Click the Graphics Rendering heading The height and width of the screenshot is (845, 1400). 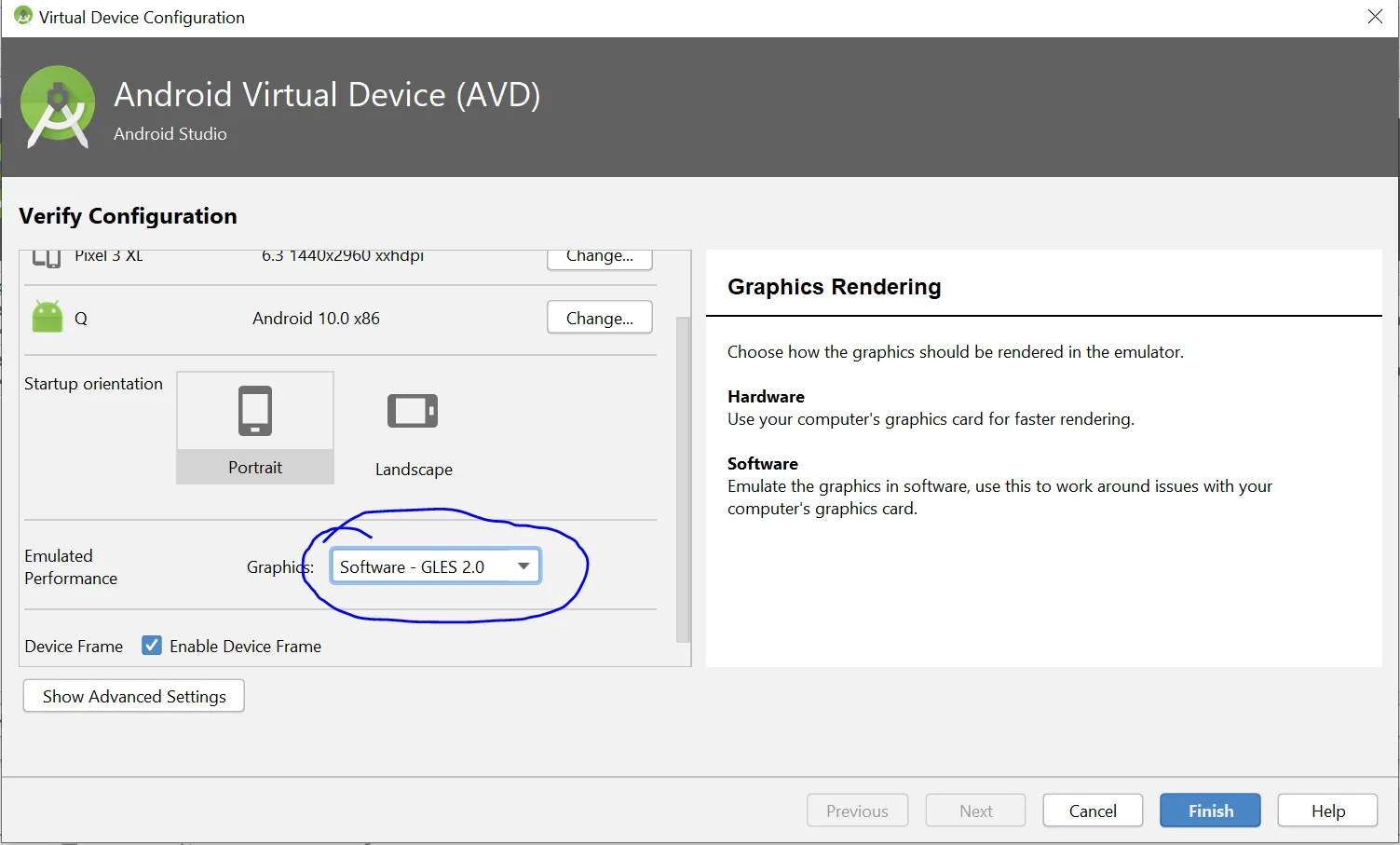pyautogui.click(x=835, y=287)
